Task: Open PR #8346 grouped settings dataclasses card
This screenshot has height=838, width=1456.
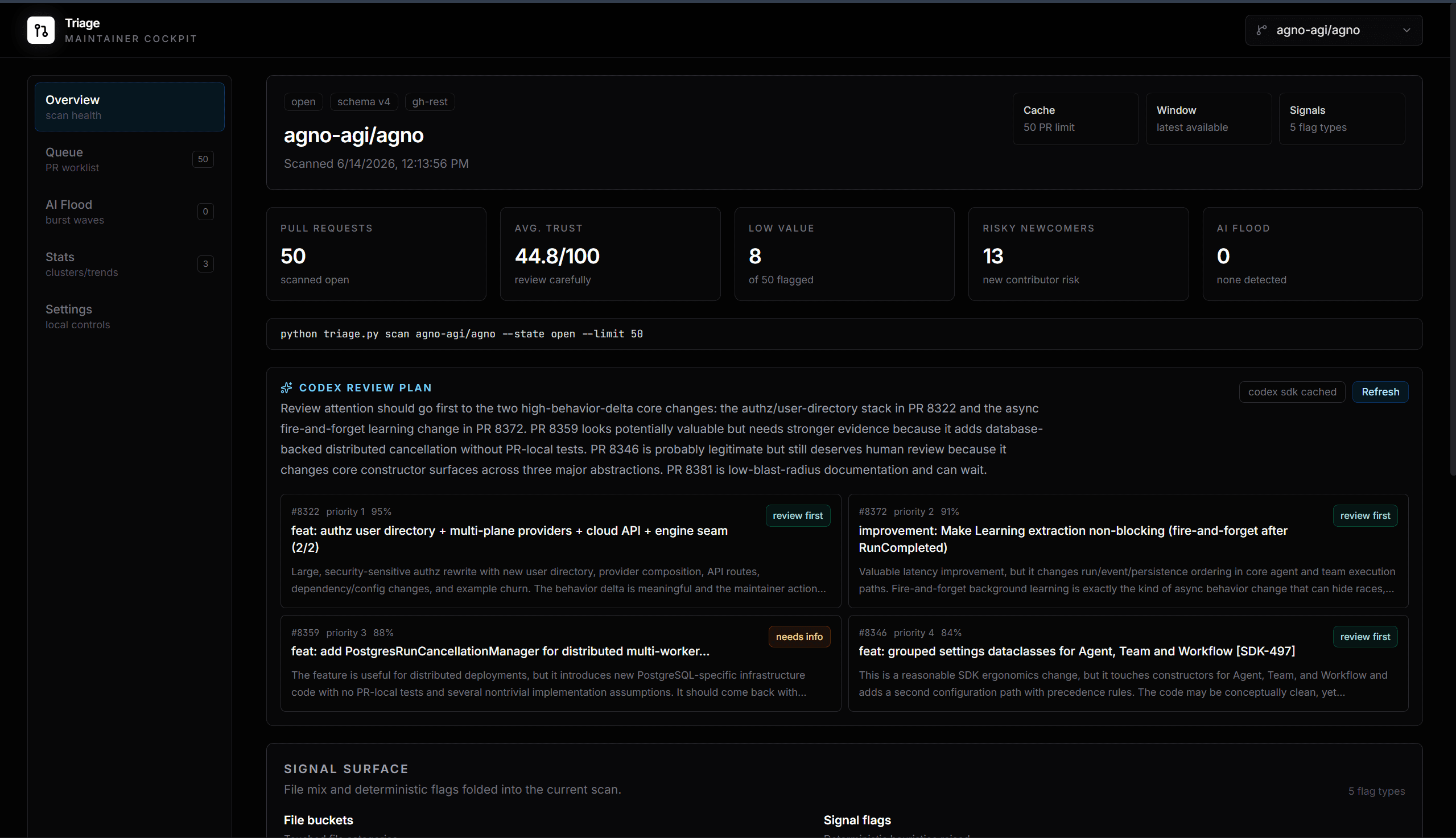Action: coord(1128,663)
